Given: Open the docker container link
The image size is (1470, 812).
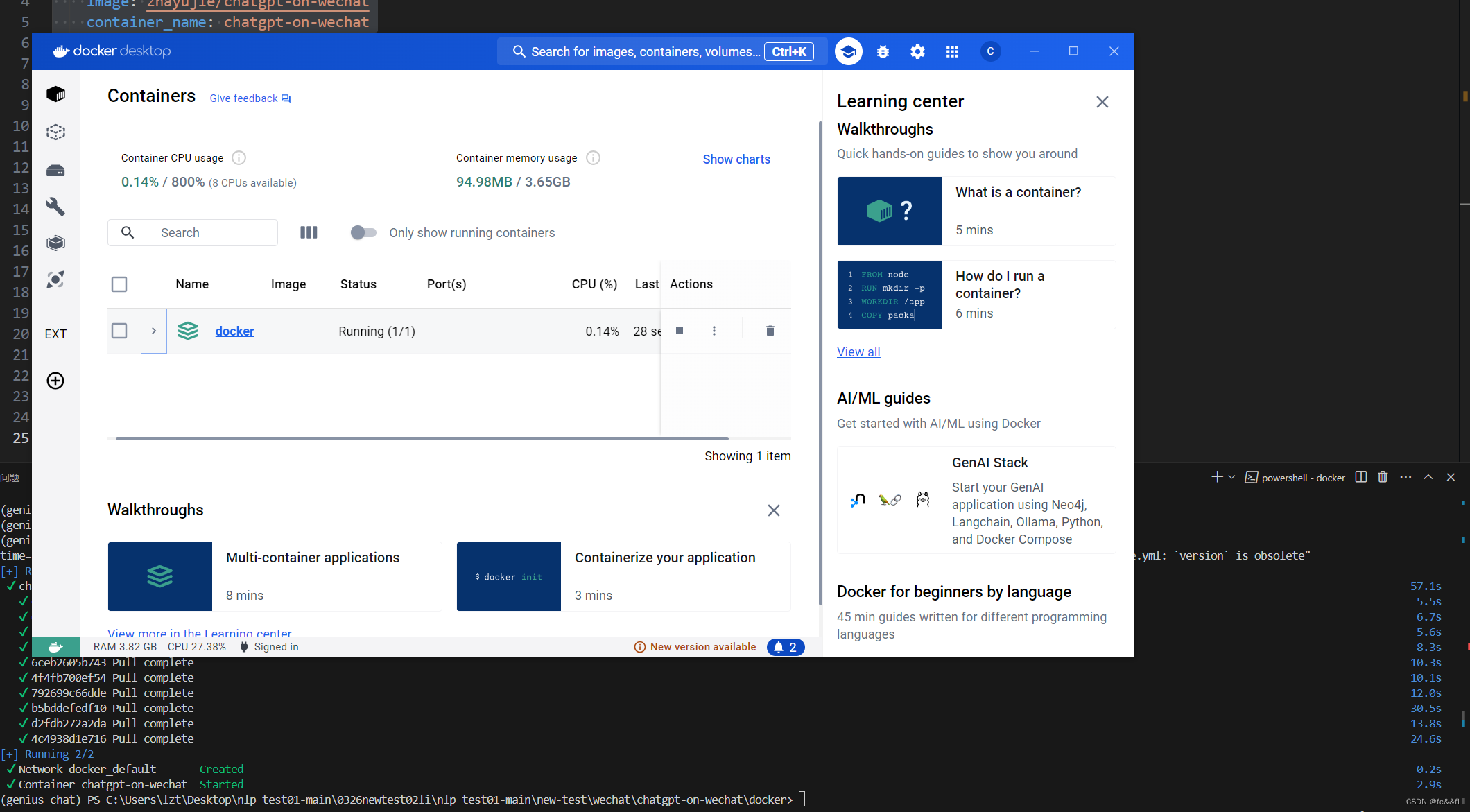Looking at the screenshot, I should tap(234, 331).
